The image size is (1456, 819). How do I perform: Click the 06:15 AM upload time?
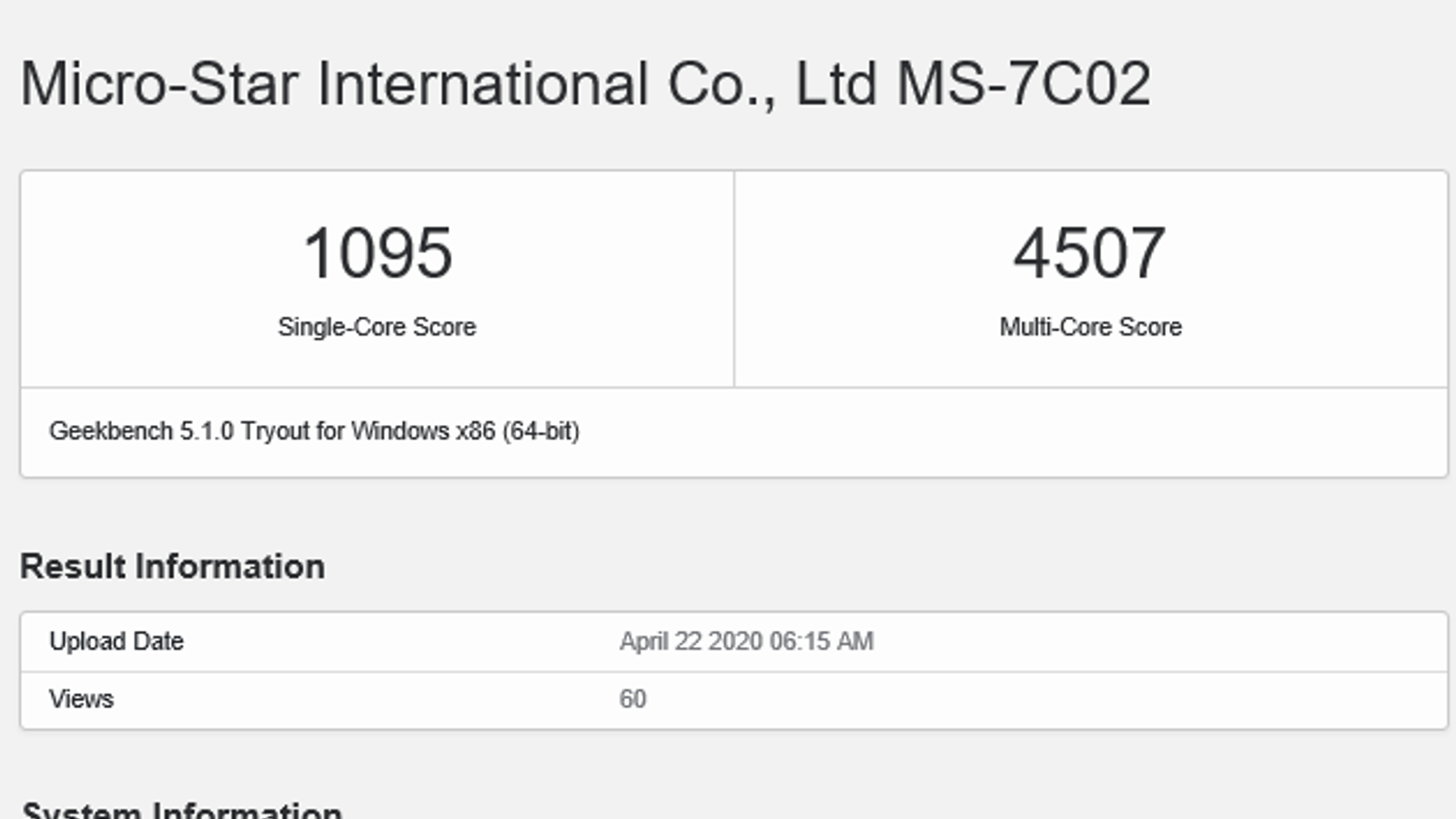[x=822, y=642]
